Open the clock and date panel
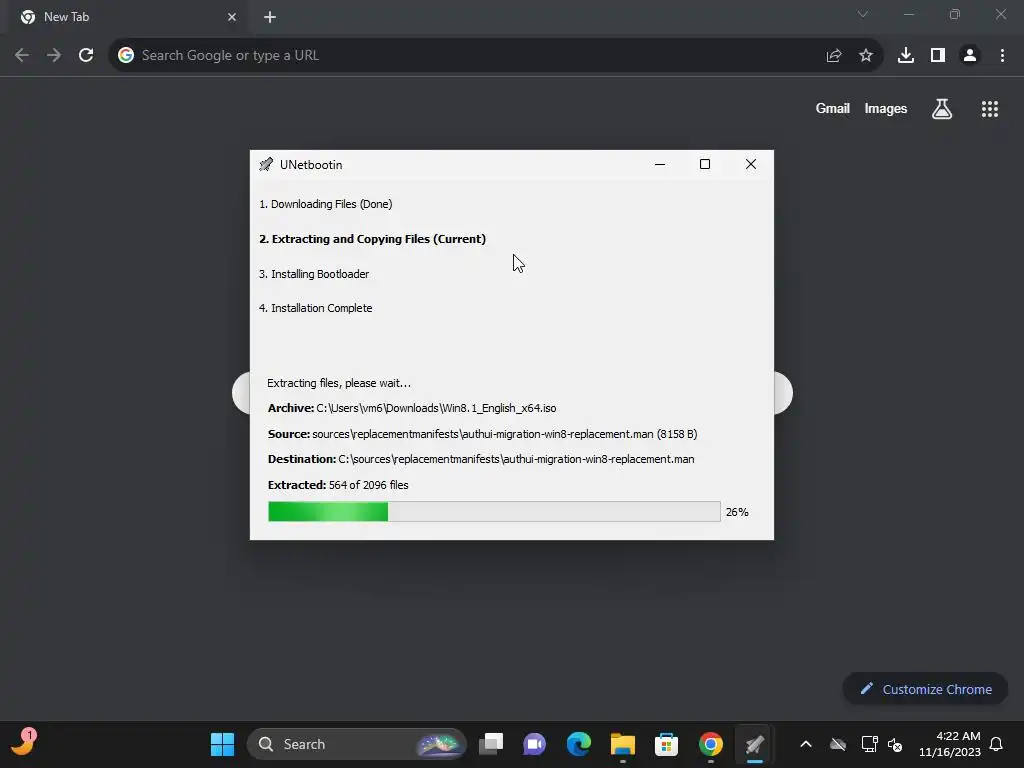Screen dimensions: 1024x768 950,744
